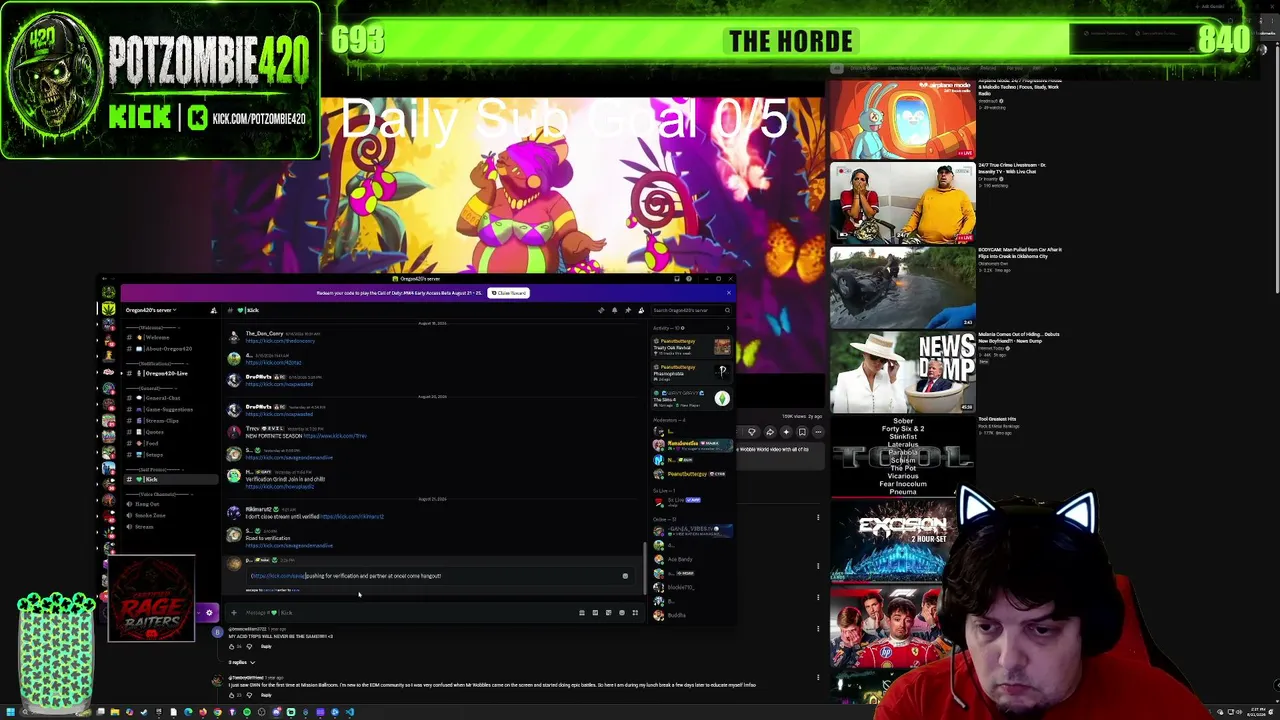Screen dimensions: 1280x720
Task: Click the invite icon beside the server name
Action: (213, 310)
